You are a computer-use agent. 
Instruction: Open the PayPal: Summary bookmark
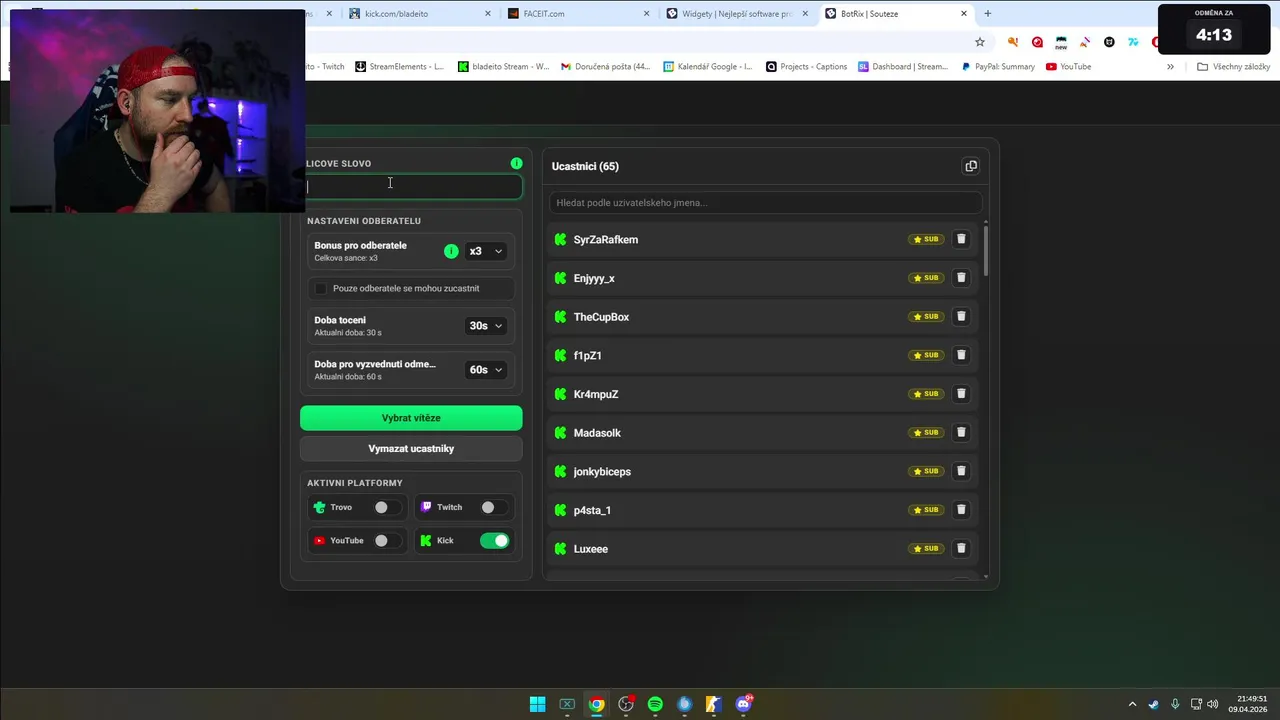[998, 67]
